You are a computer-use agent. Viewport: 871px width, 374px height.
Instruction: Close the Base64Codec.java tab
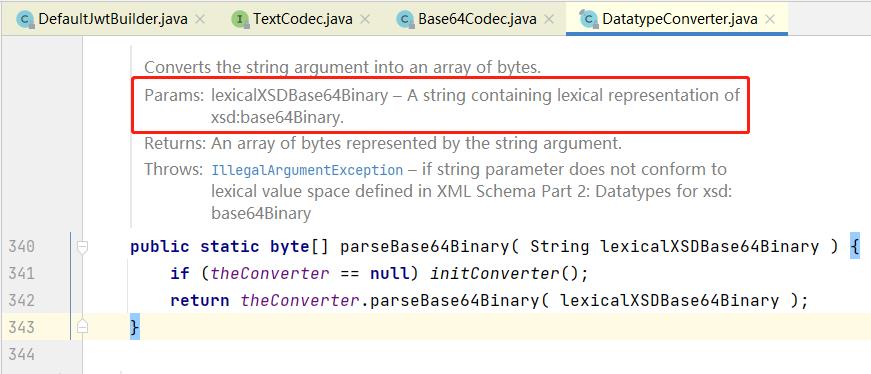[549, 19]
